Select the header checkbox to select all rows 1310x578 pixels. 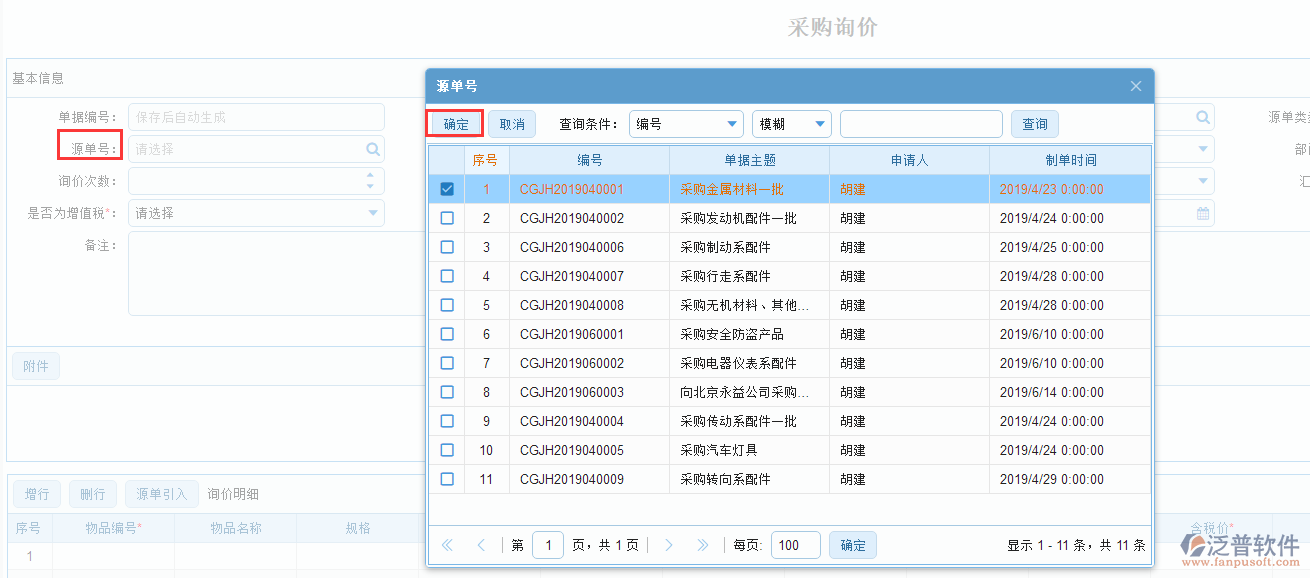pos(447,160)
